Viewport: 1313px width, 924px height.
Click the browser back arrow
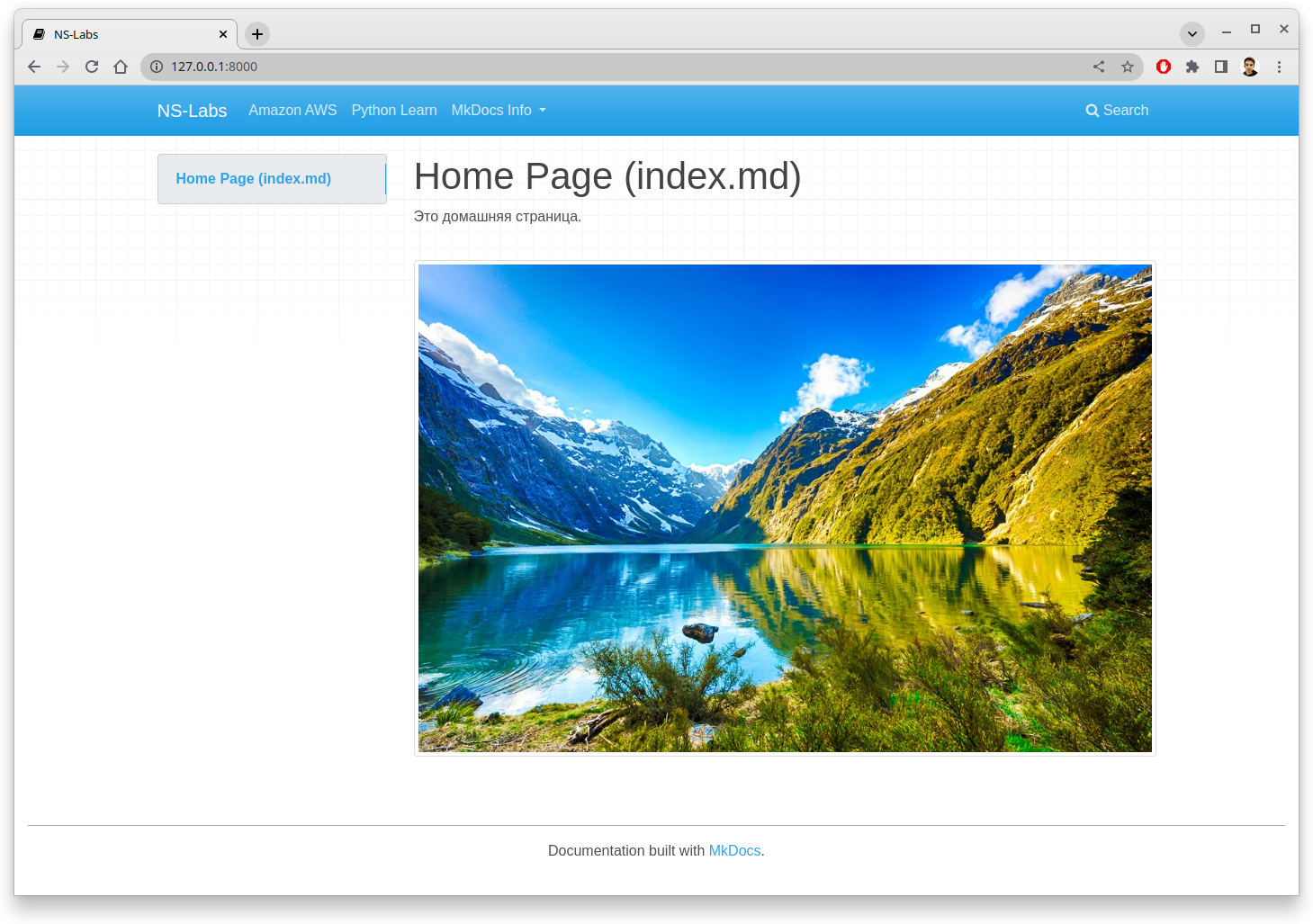tap(34, 67)
